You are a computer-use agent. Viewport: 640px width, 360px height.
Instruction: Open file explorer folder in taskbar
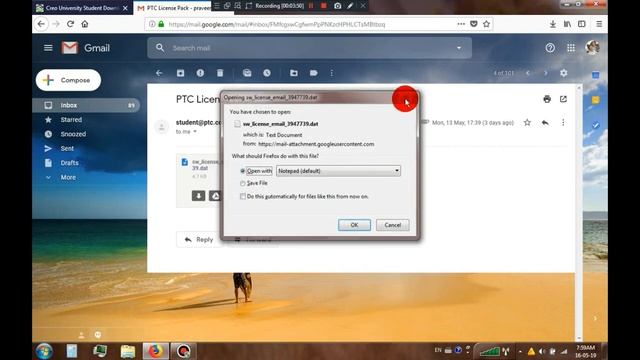tap(128, 351)
